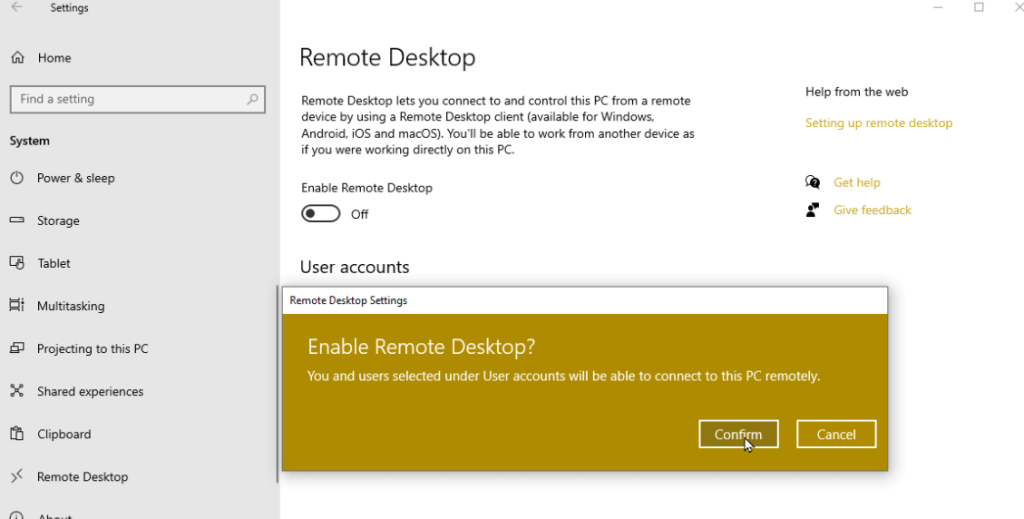Minimize the Settings window

[x=938, y=7]
